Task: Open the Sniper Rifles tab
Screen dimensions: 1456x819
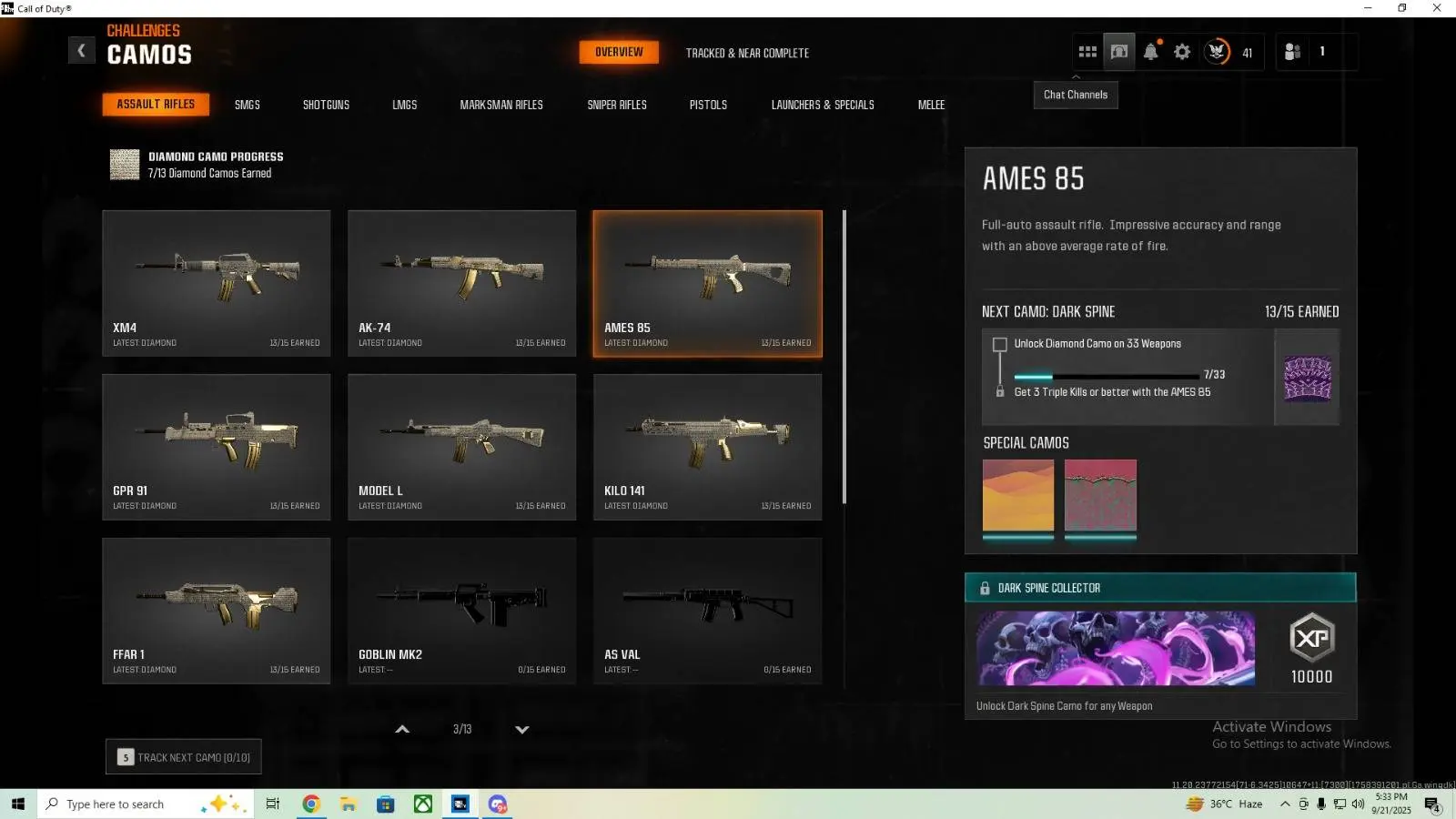Action: [x=617, y=105]
